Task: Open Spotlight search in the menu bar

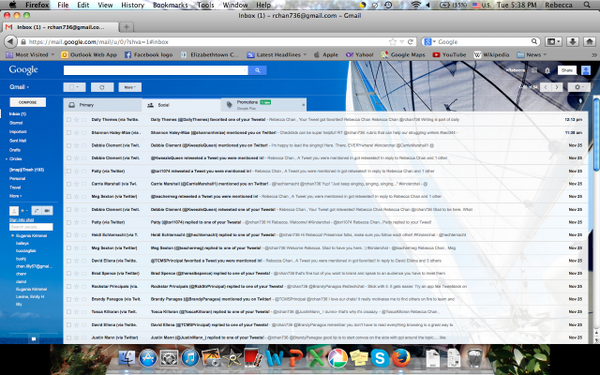Action: tap(587, 5)
